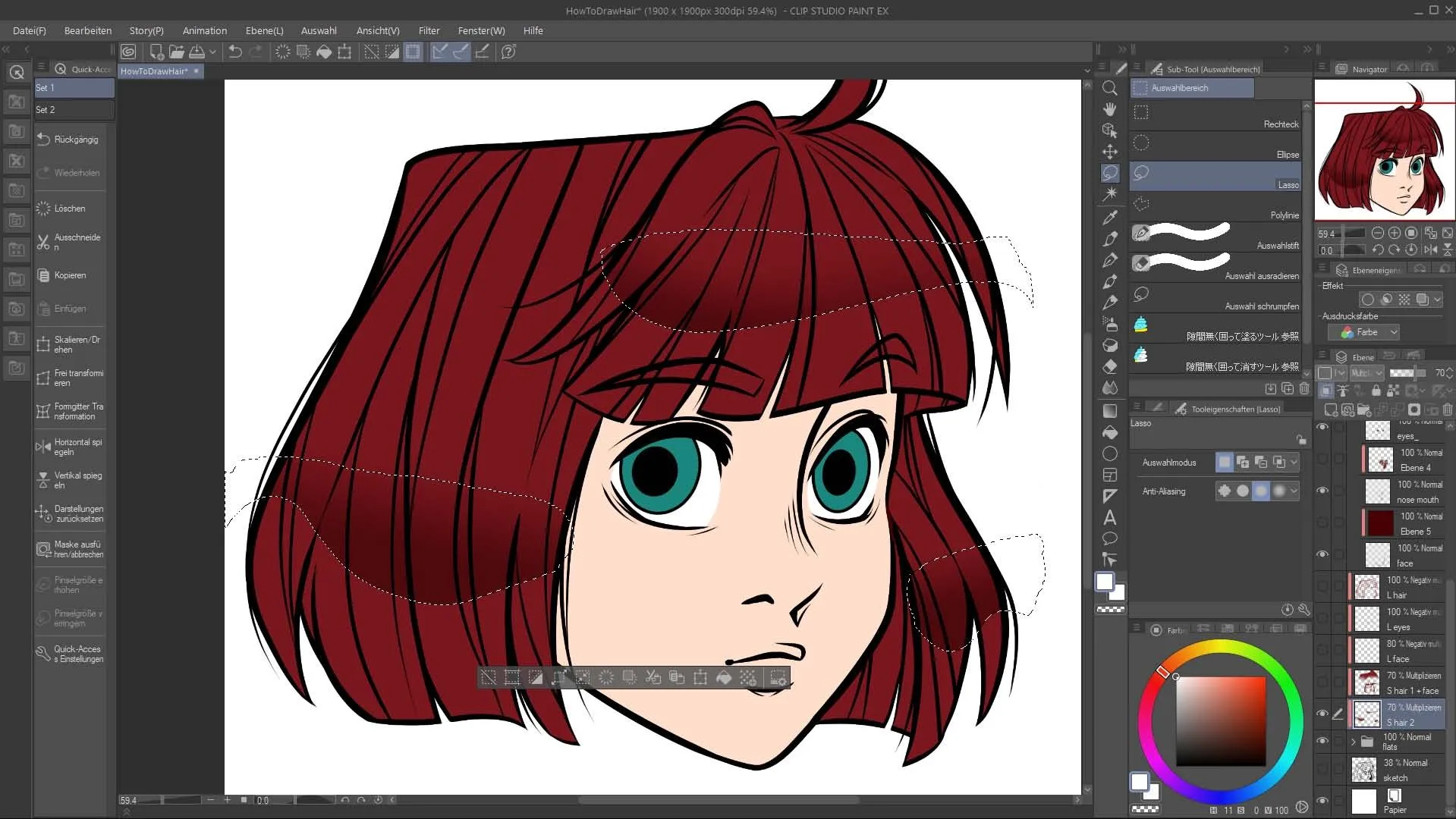The image size is (1456, 819).
Task: Click the Deselect icon in the command bar
Action: coord(372,52)
